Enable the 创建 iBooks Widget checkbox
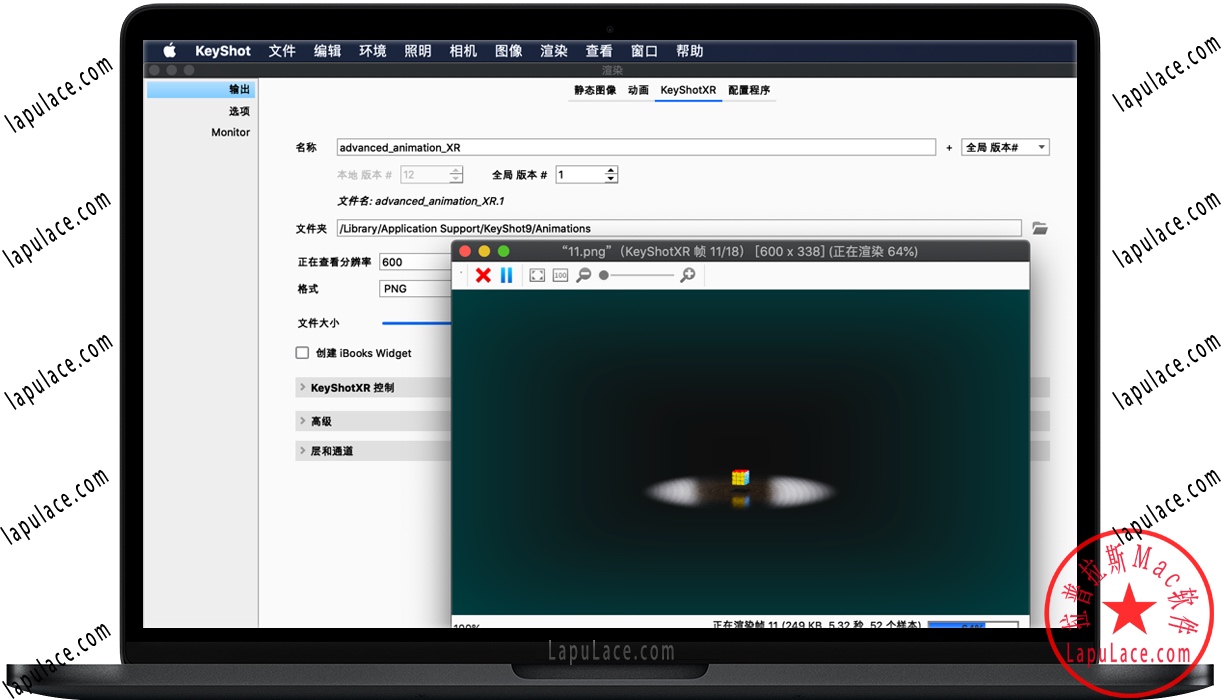The height and width of the screenshot is (700, 1221). (x=302, y=353)
